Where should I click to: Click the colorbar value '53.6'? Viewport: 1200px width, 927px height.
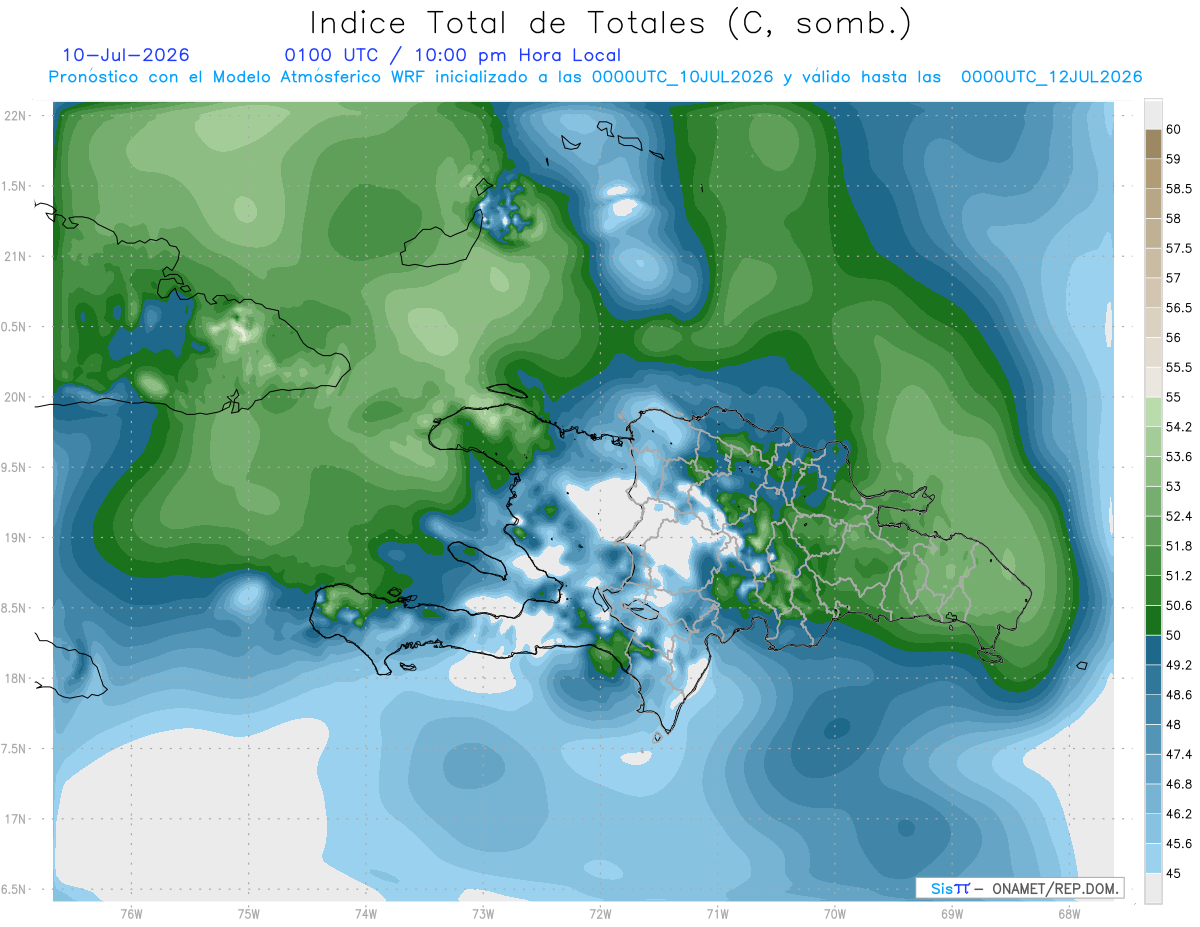[x=1178, y=457]
